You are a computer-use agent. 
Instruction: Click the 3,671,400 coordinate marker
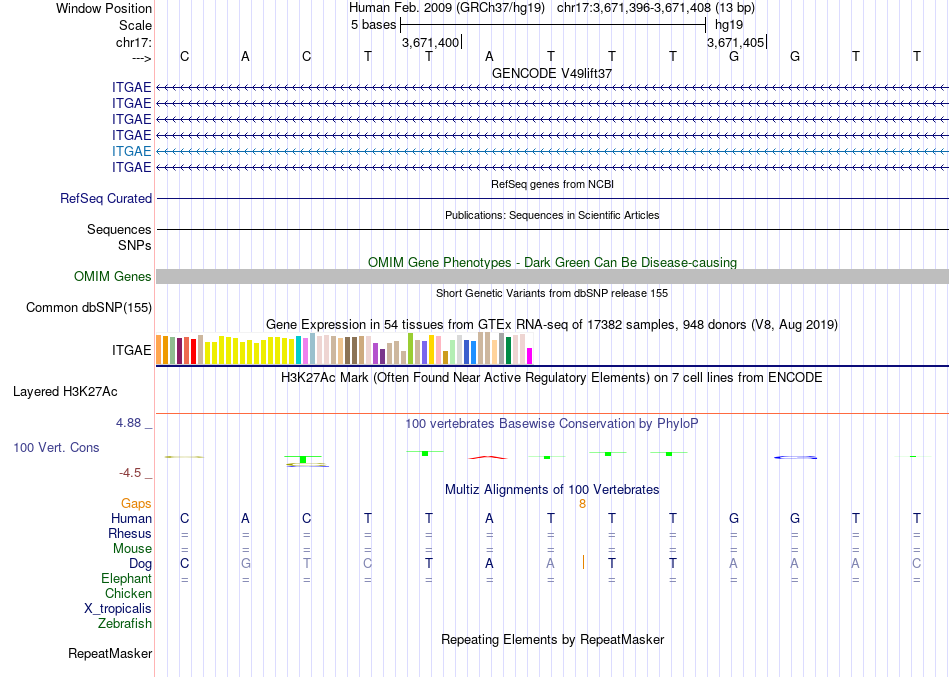(x=431, y=42)
